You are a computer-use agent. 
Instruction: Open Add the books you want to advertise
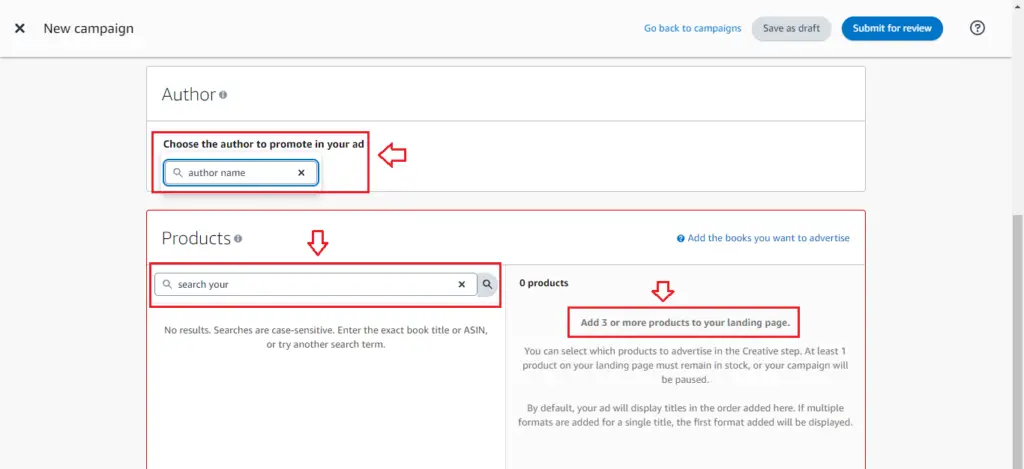tap(768, 238)
